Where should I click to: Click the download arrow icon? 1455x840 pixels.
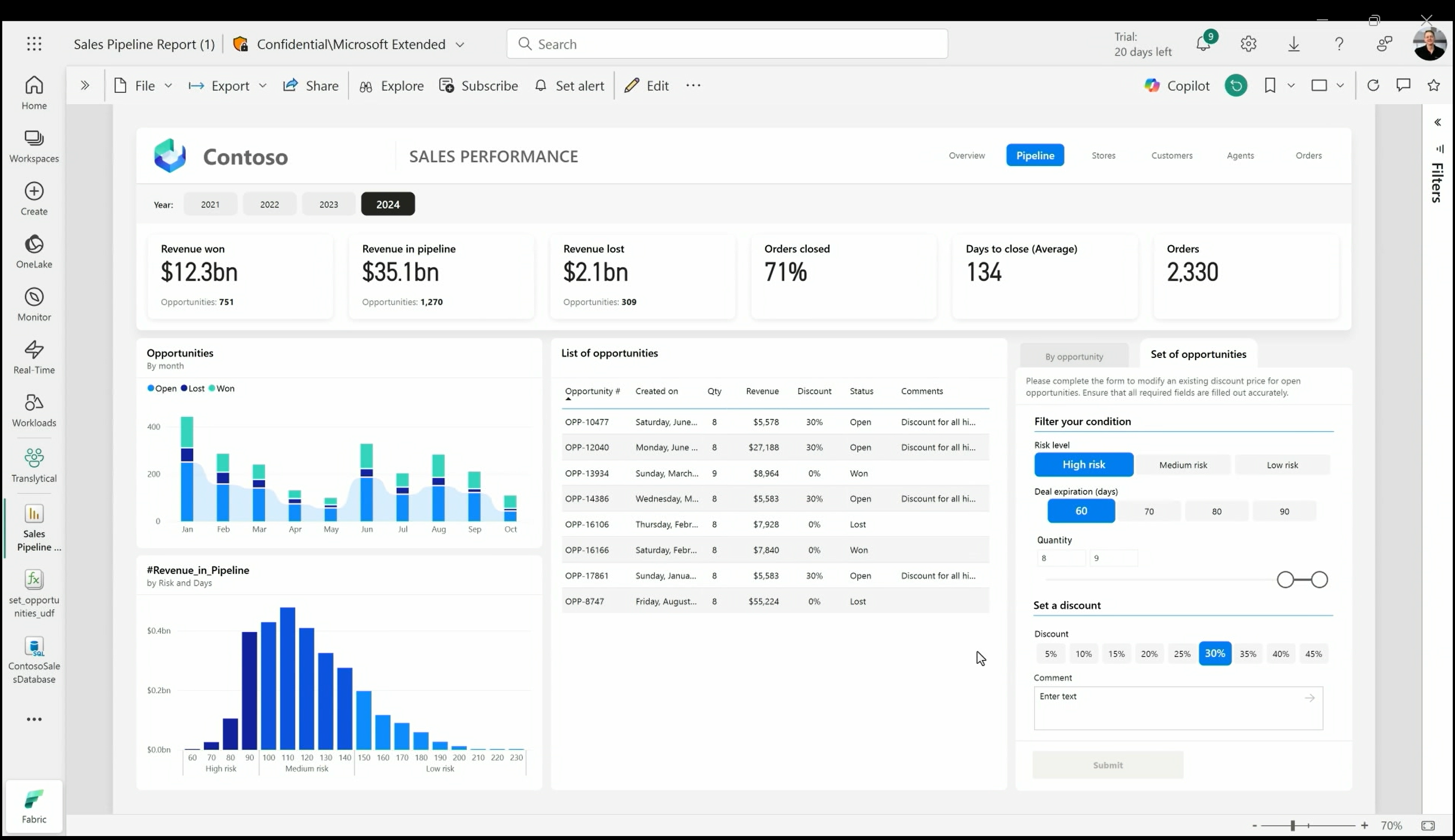point(1294,44)
